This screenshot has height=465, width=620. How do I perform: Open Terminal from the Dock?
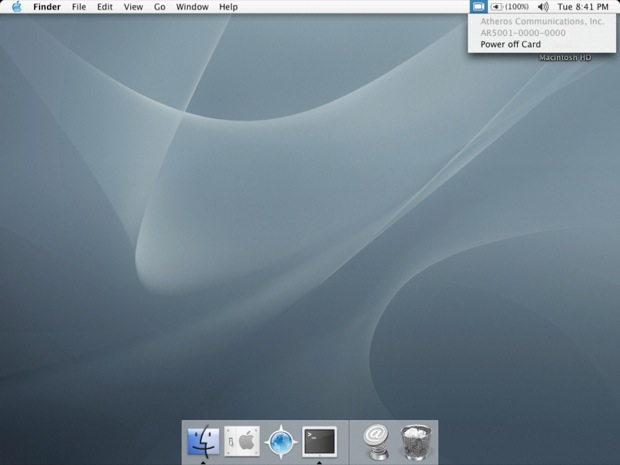pyautogui.click(x=319, y=441)
